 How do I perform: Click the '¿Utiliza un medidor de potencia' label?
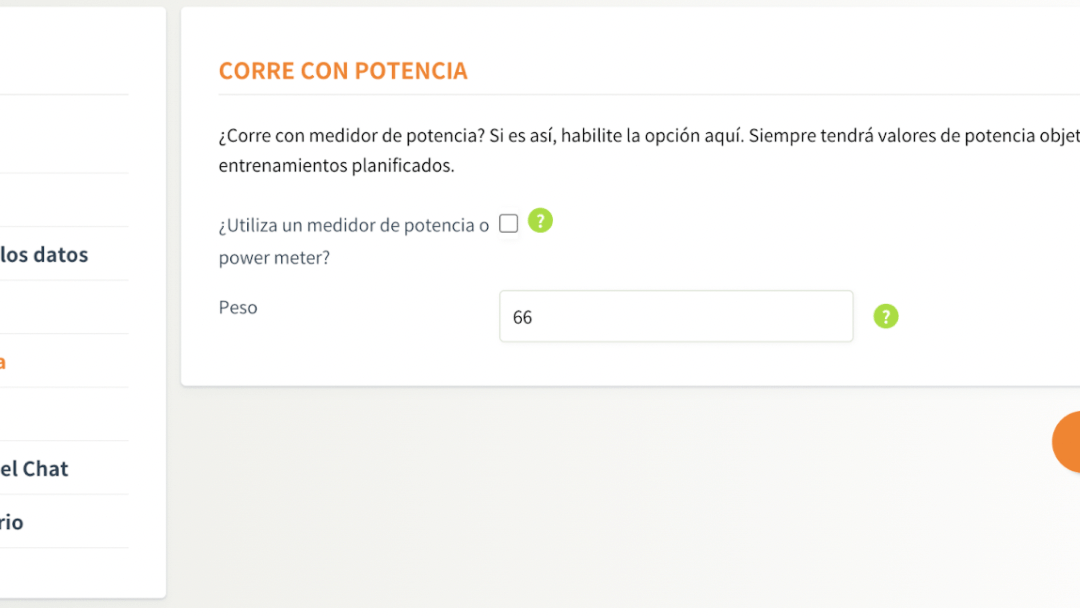point(354,226)
